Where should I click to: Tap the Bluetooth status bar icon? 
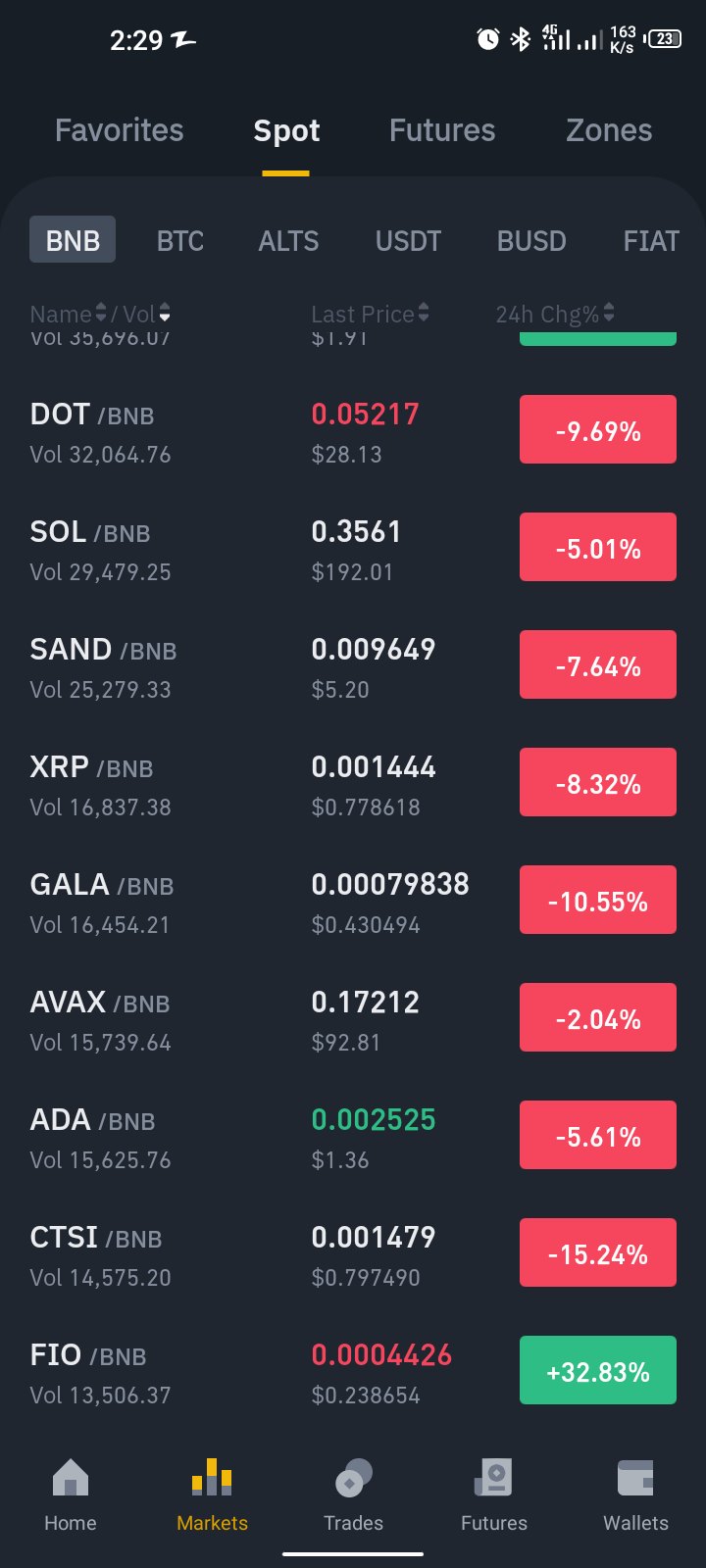pyautogui.click(x=521, y=39)
